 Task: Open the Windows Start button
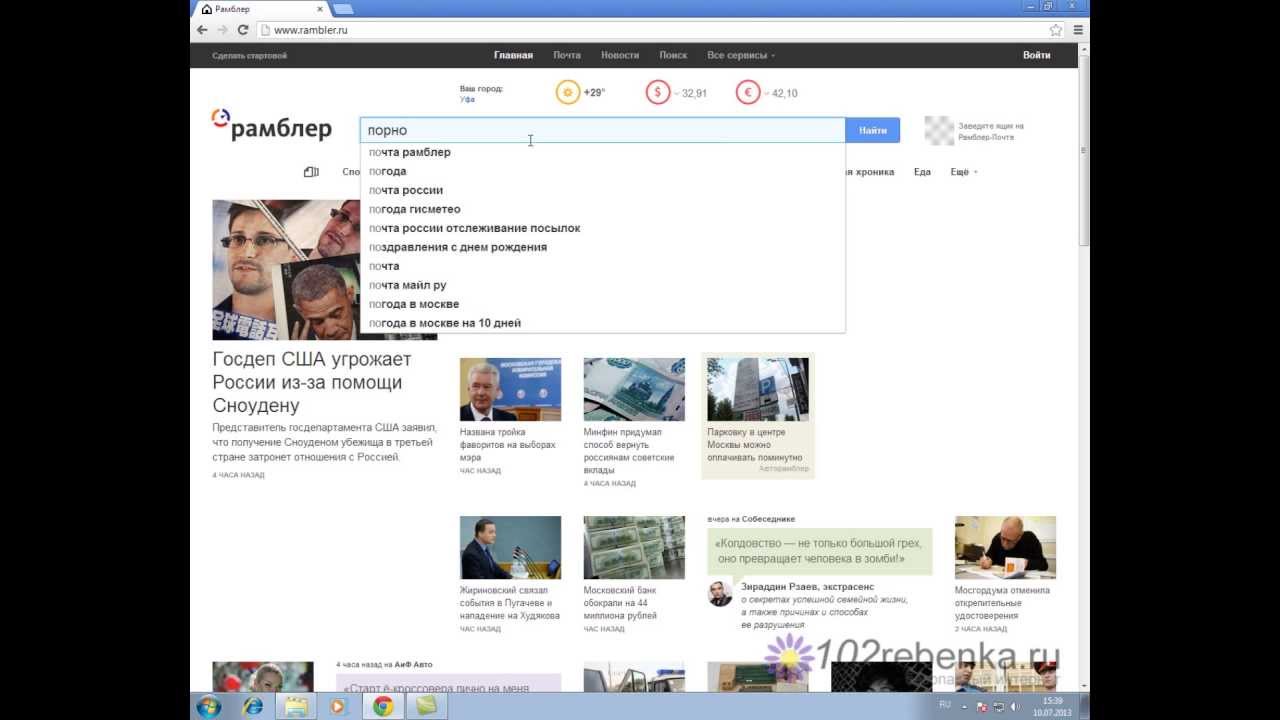209,706
